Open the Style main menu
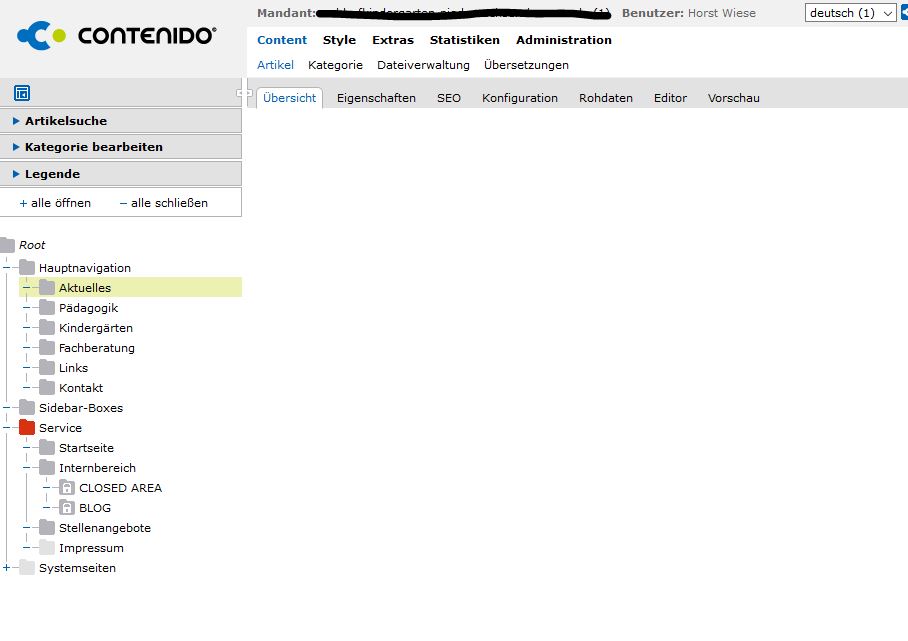The height and width of the screenshot is (641, 908). pyautogui.click(x=339, y=40)
